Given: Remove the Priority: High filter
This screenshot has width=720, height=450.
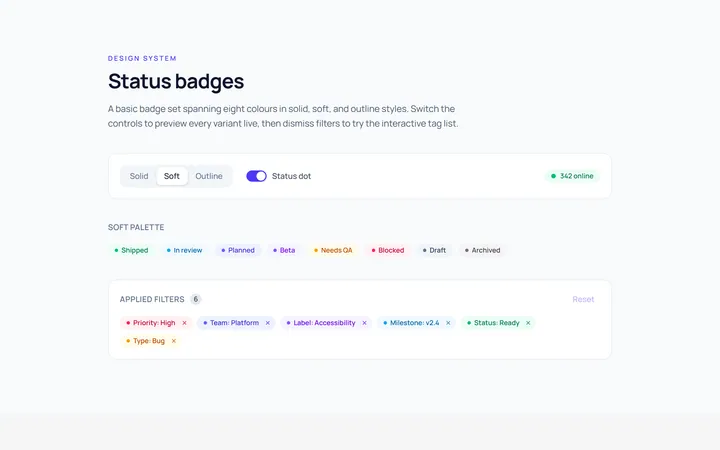Looking at the screenshot, I should [x=184, y=323].
